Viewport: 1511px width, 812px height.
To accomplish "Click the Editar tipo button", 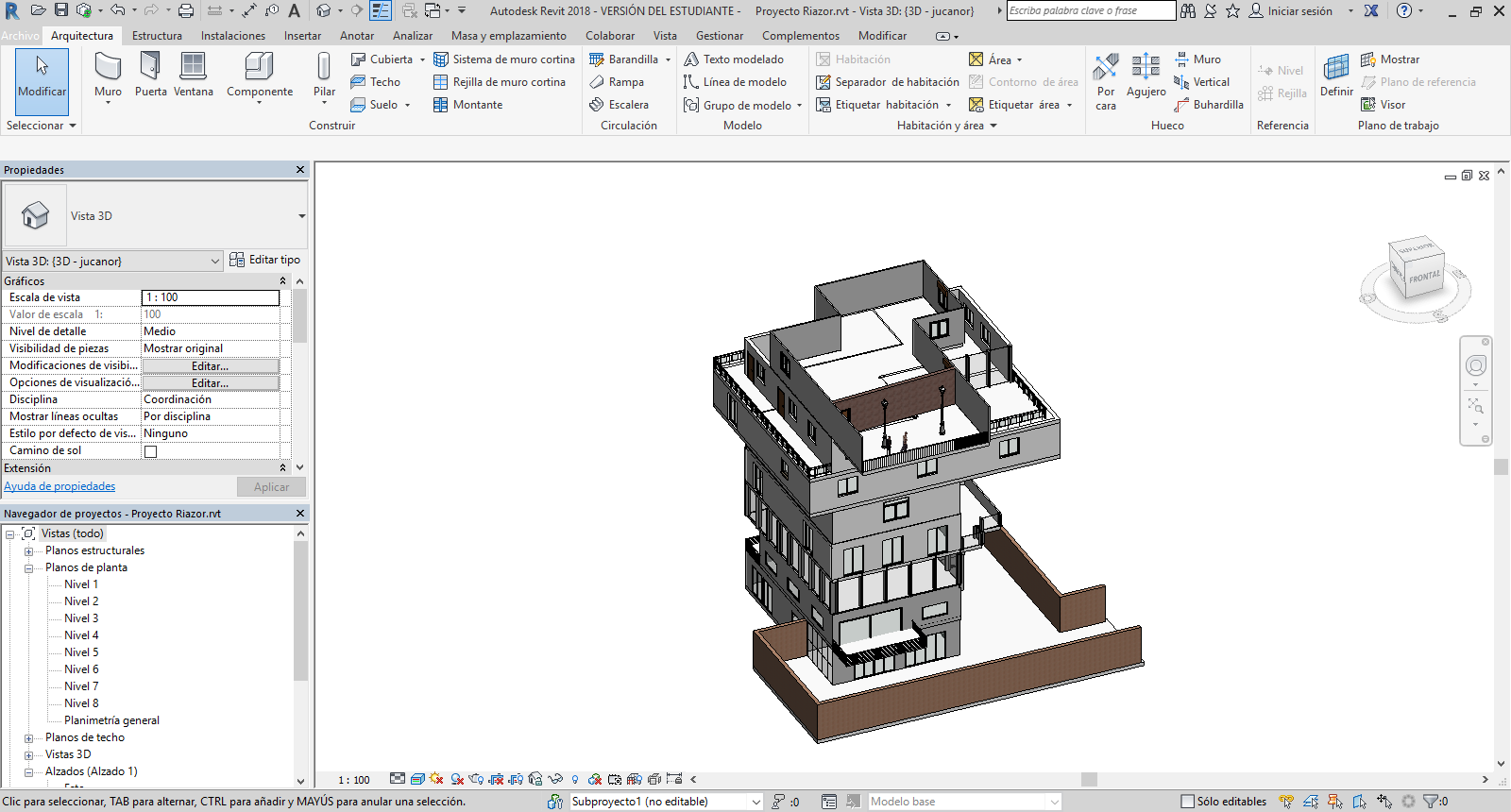I will click(x=265, y=260).
